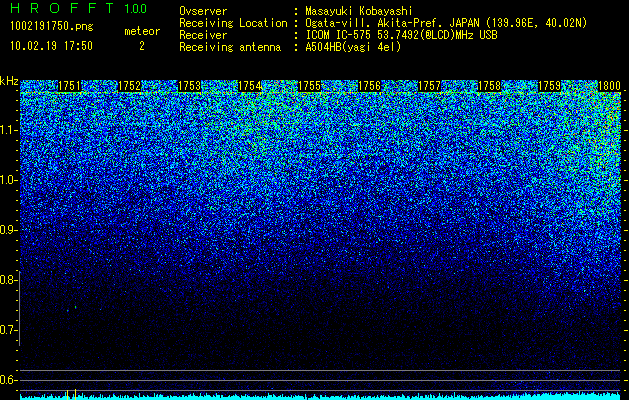Click the 0.8 kHz frequency label
The height and width of the screenshot is (400, 629).
8,280
